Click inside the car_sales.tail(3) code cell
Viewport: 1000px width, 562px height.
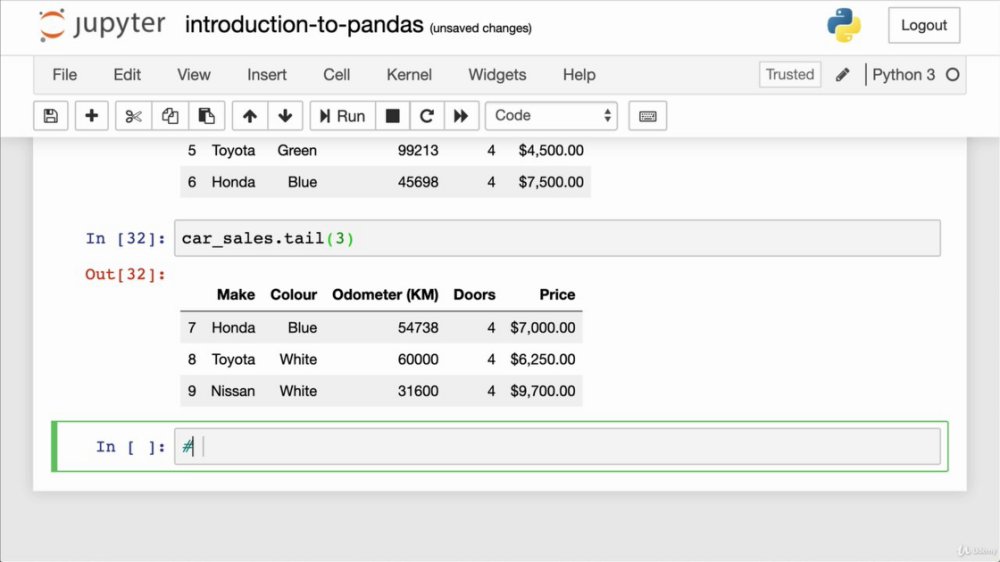557,238
